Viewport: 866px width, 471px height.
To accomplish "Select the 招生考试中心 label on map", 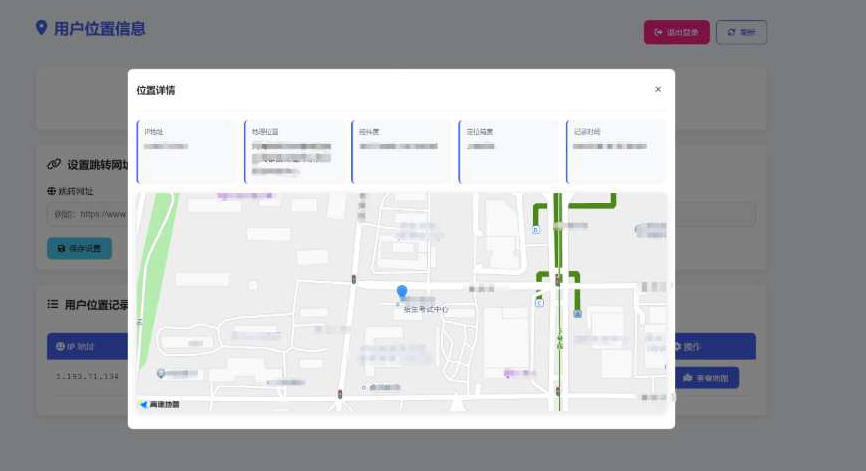I will 426,309.
